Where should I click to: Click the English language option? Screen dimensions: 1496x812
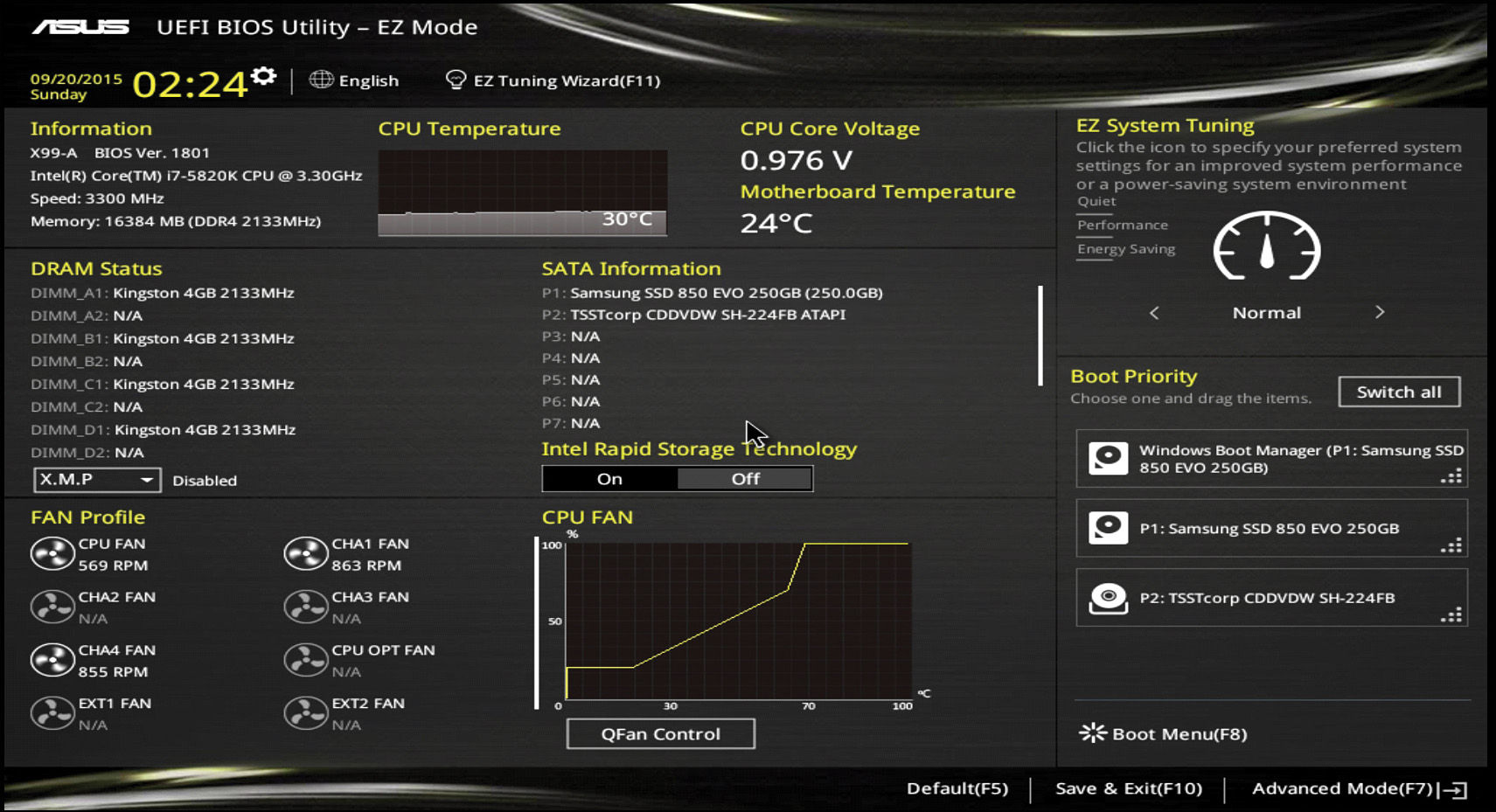click(369, 80)
